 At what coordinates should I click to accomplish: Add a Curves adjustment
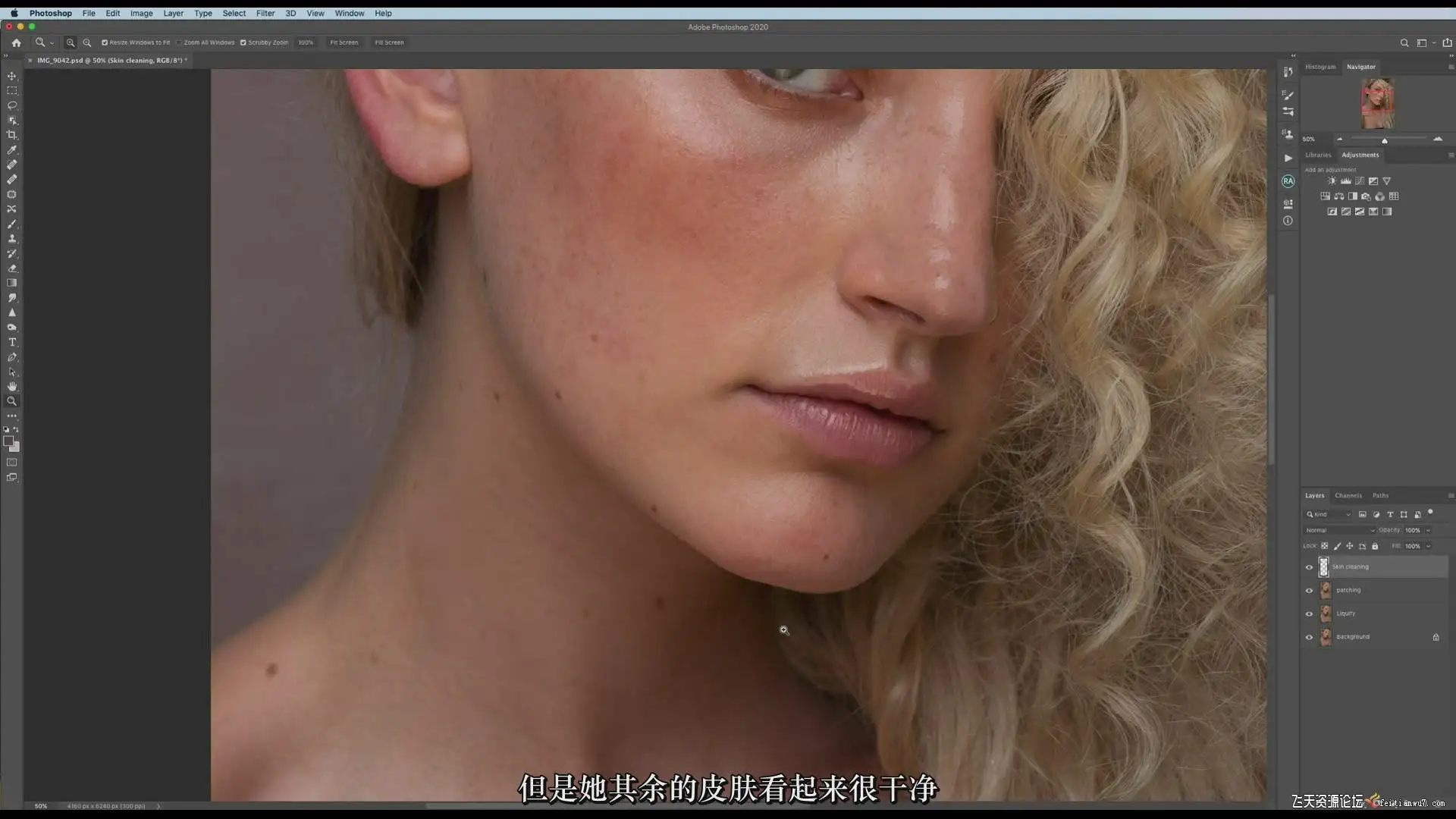coord(1359,181)
